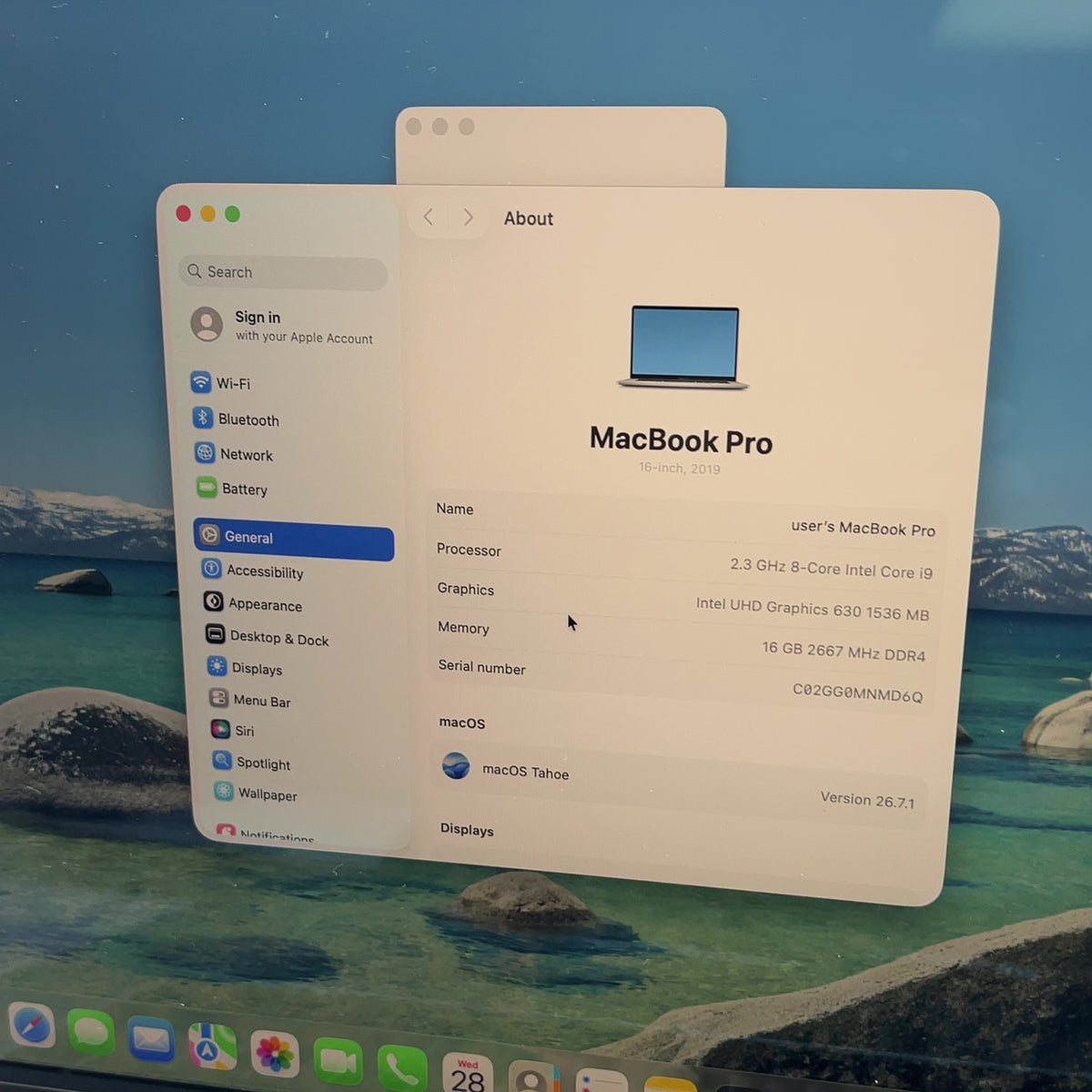The width and height of the screenshot is (1092, 1092).
Task: Sign in with your Apple Account
Action: [x=282, y=326]
